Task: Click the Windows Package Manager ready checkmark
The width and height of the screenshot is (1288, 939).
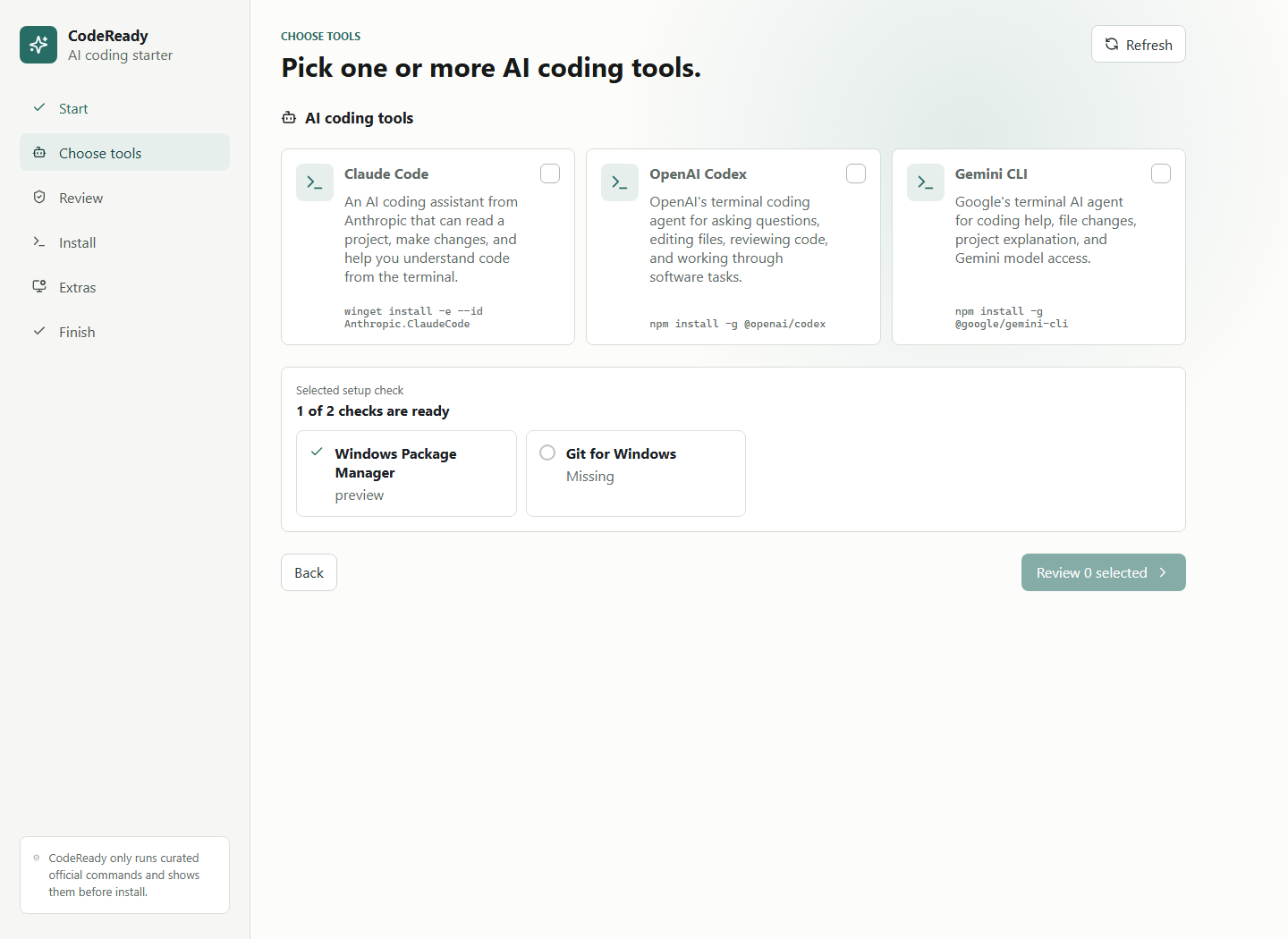Action: 317,452
